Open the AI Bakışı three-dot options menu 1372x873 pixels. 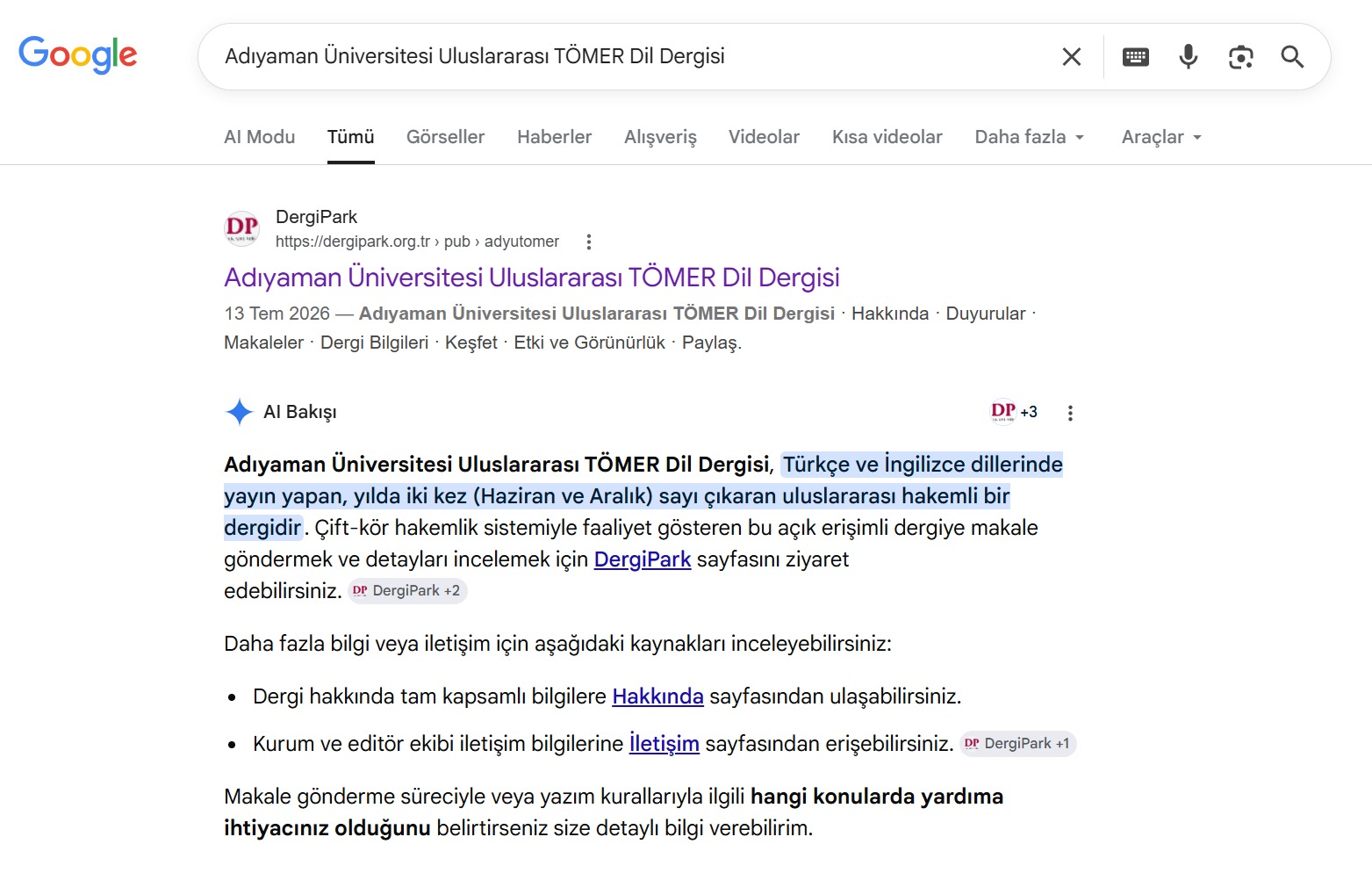(1070, 413)
